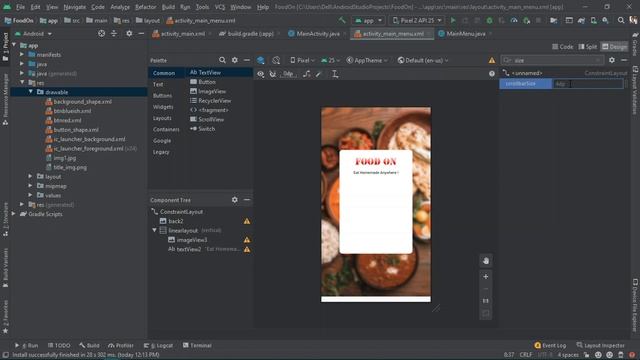
Task: Open the Refactor menu
Action: (x=146, y=7)
